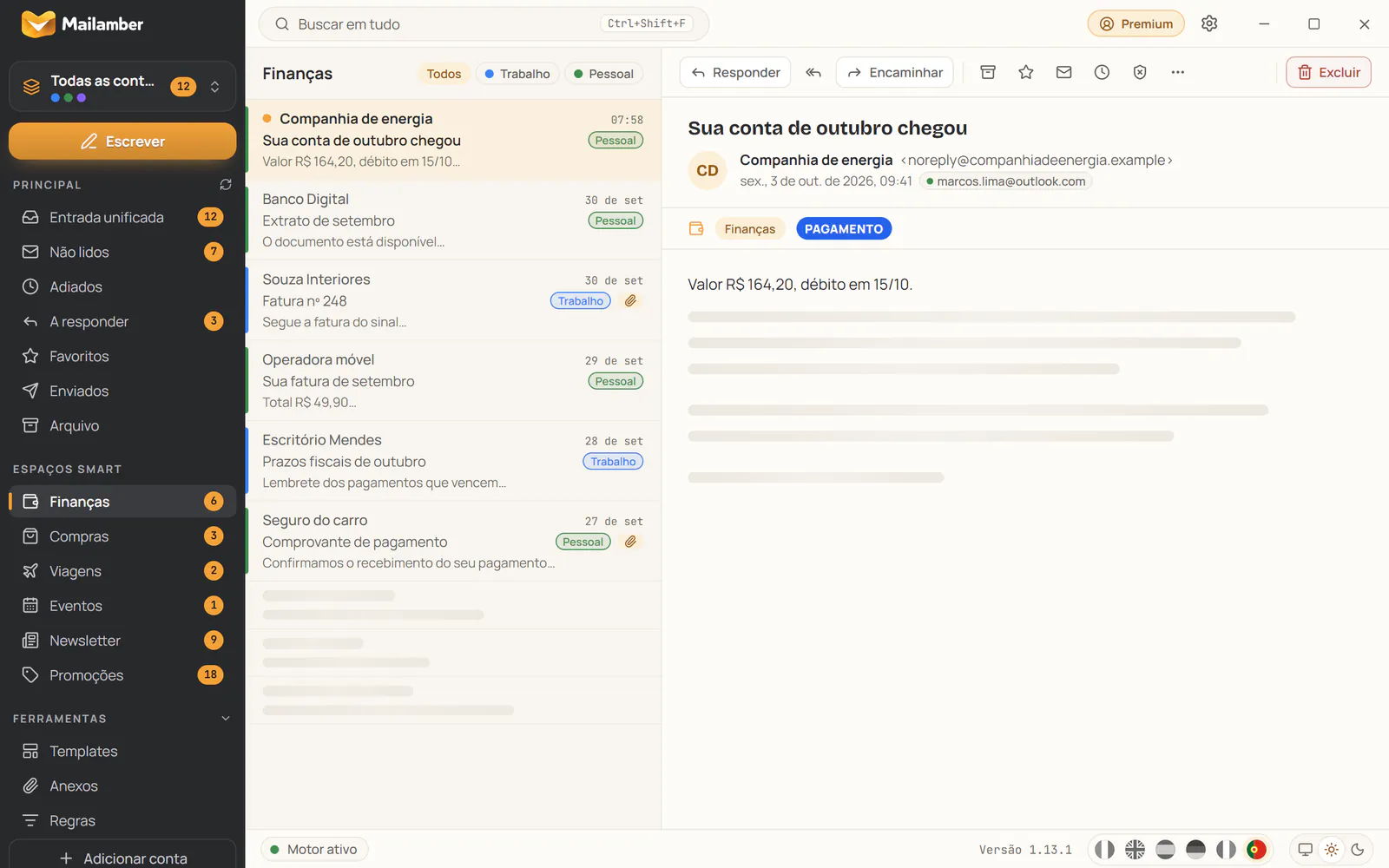Click the attachment clip on the Seguro do carro email
1389x868 pixels.
(631, 542)
